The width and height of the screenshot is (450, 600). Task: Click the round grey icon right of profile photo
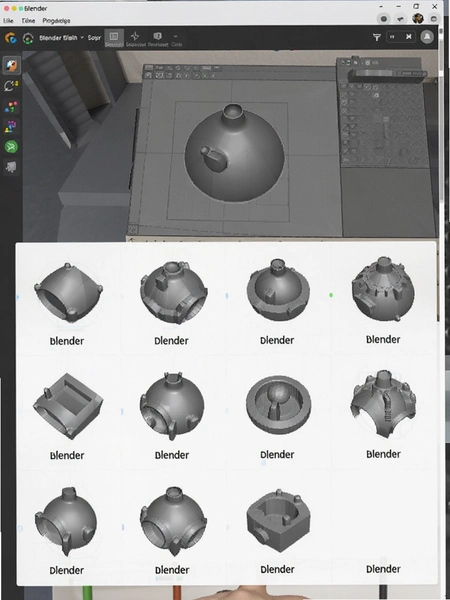[434, 18]
